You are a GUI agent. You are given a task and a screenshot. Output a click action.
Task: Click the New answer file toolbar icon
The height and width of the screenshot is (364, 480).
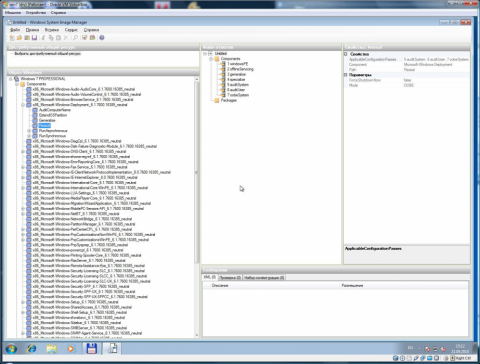(x=12, y=38)
